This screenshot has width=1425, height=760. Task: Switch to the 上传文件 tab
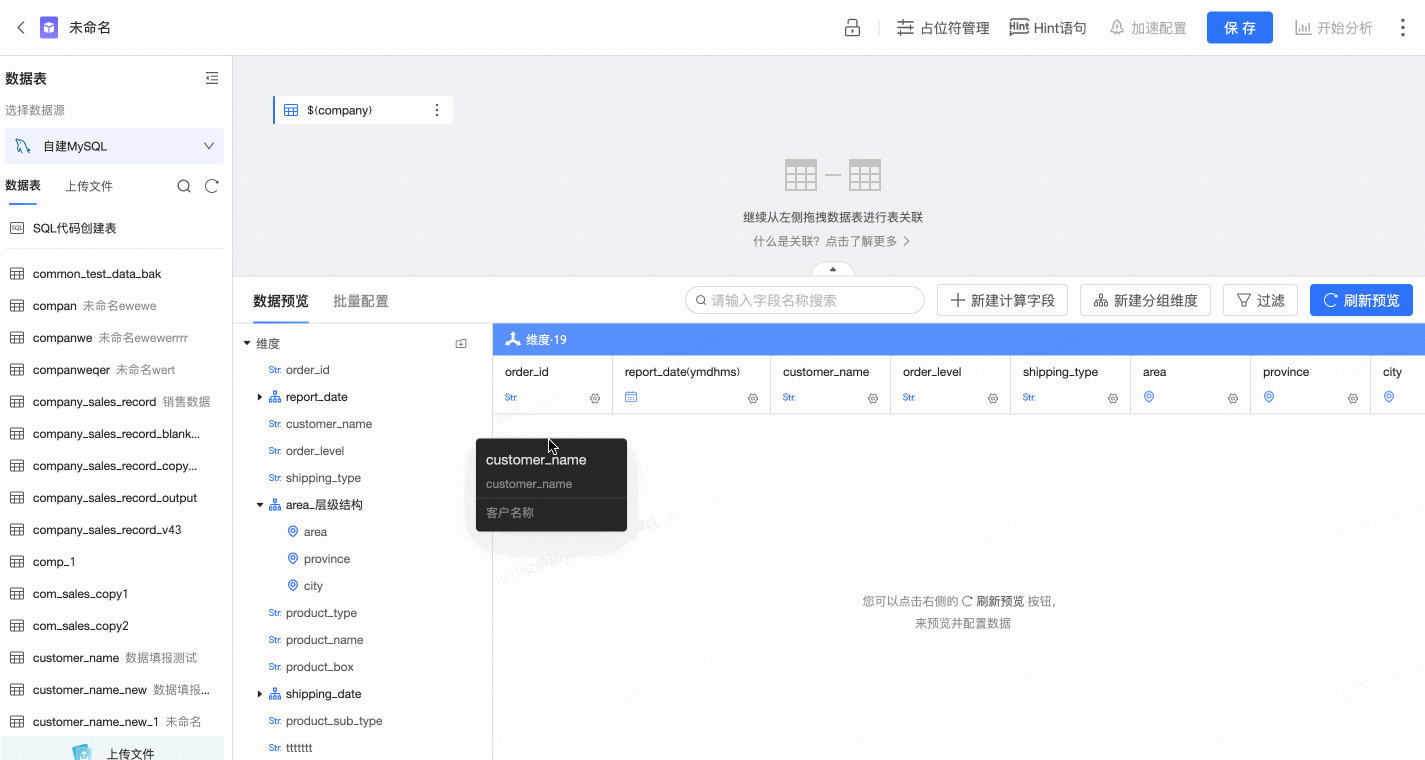(89, 186)
